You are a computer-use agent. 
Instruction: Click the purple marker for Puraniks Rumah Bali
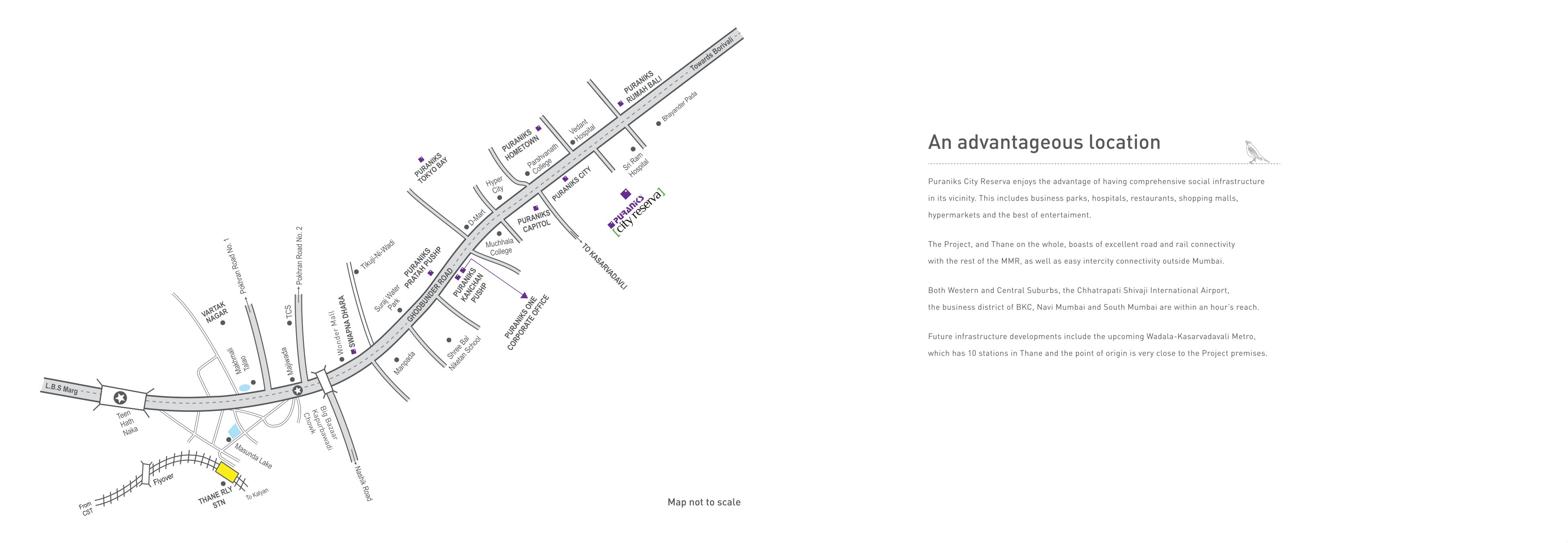[620, 103]
